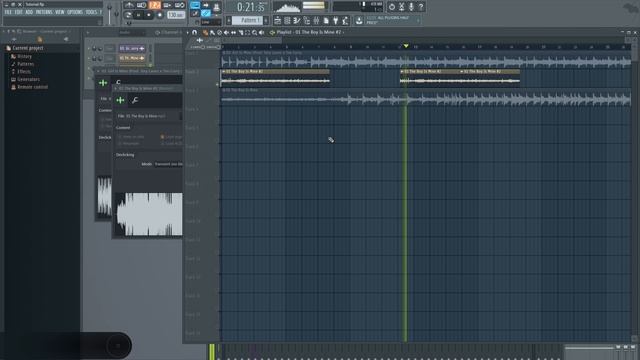
Task: Click the tempo 130 display
Action: pos(176,15)
